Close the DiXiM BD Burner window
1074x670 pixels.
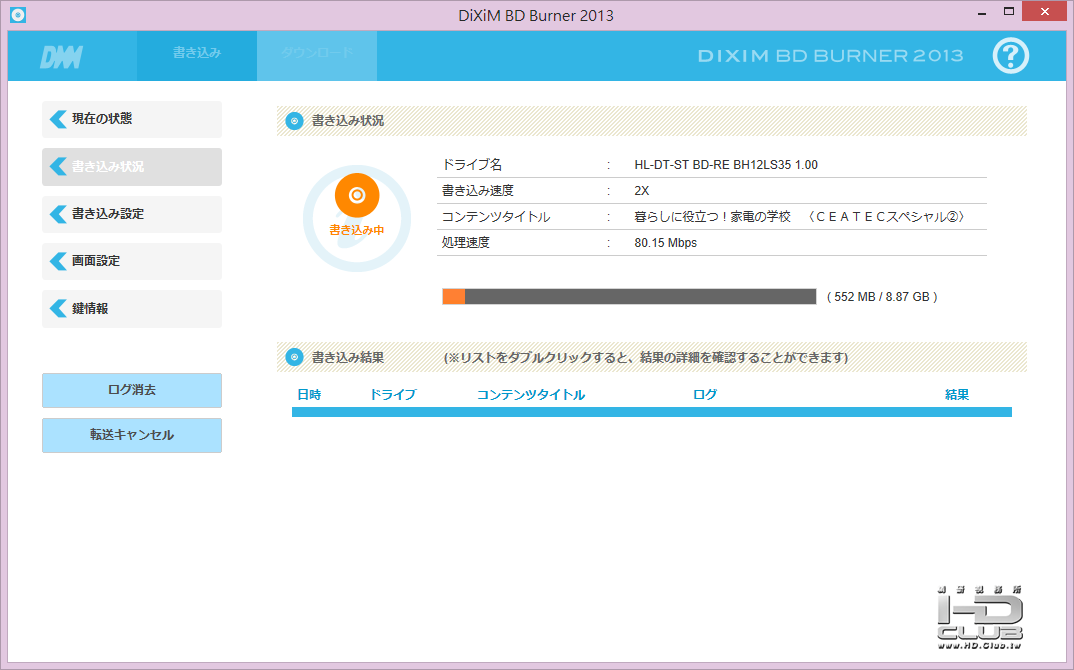(x=1045, y=12)
